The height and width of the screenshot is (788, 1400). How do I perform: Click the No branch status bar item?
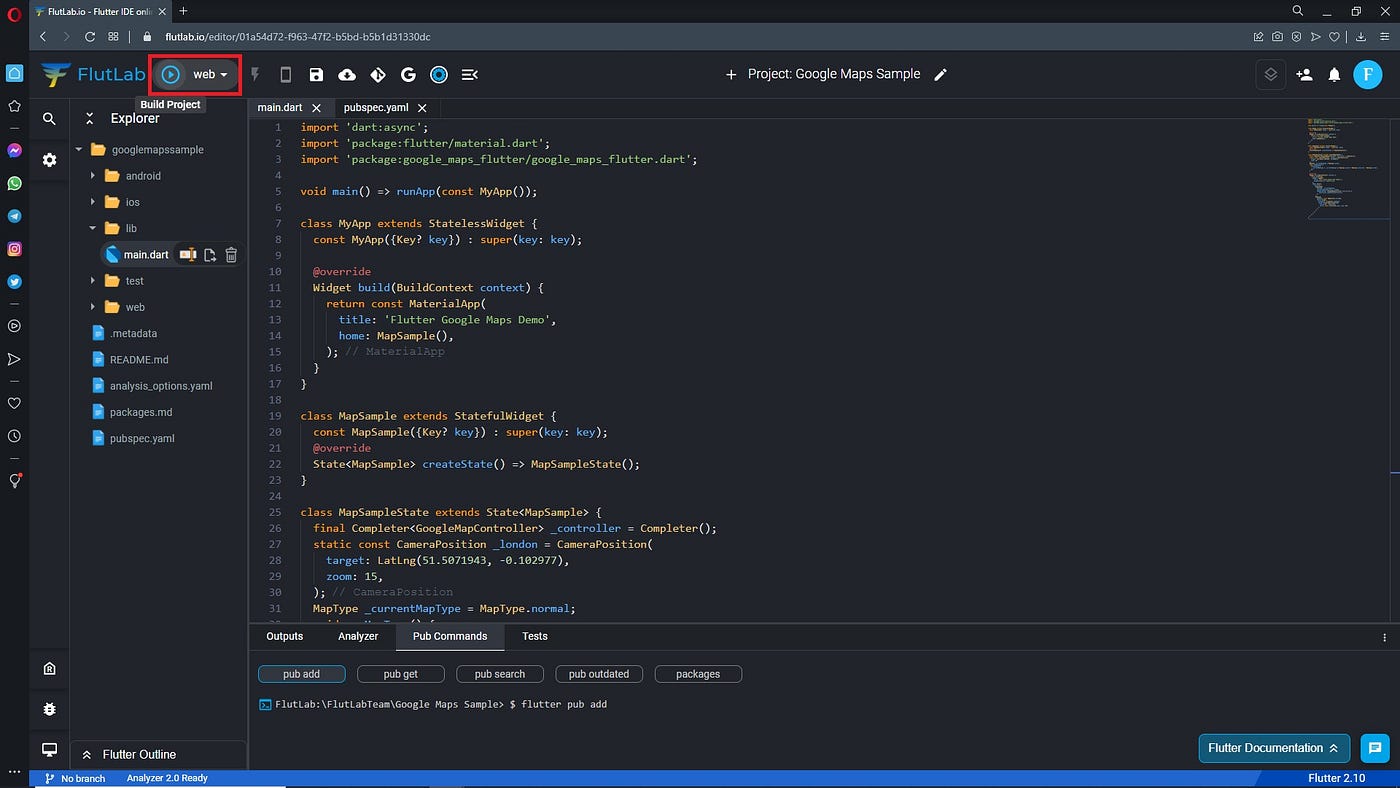(76, 778)
